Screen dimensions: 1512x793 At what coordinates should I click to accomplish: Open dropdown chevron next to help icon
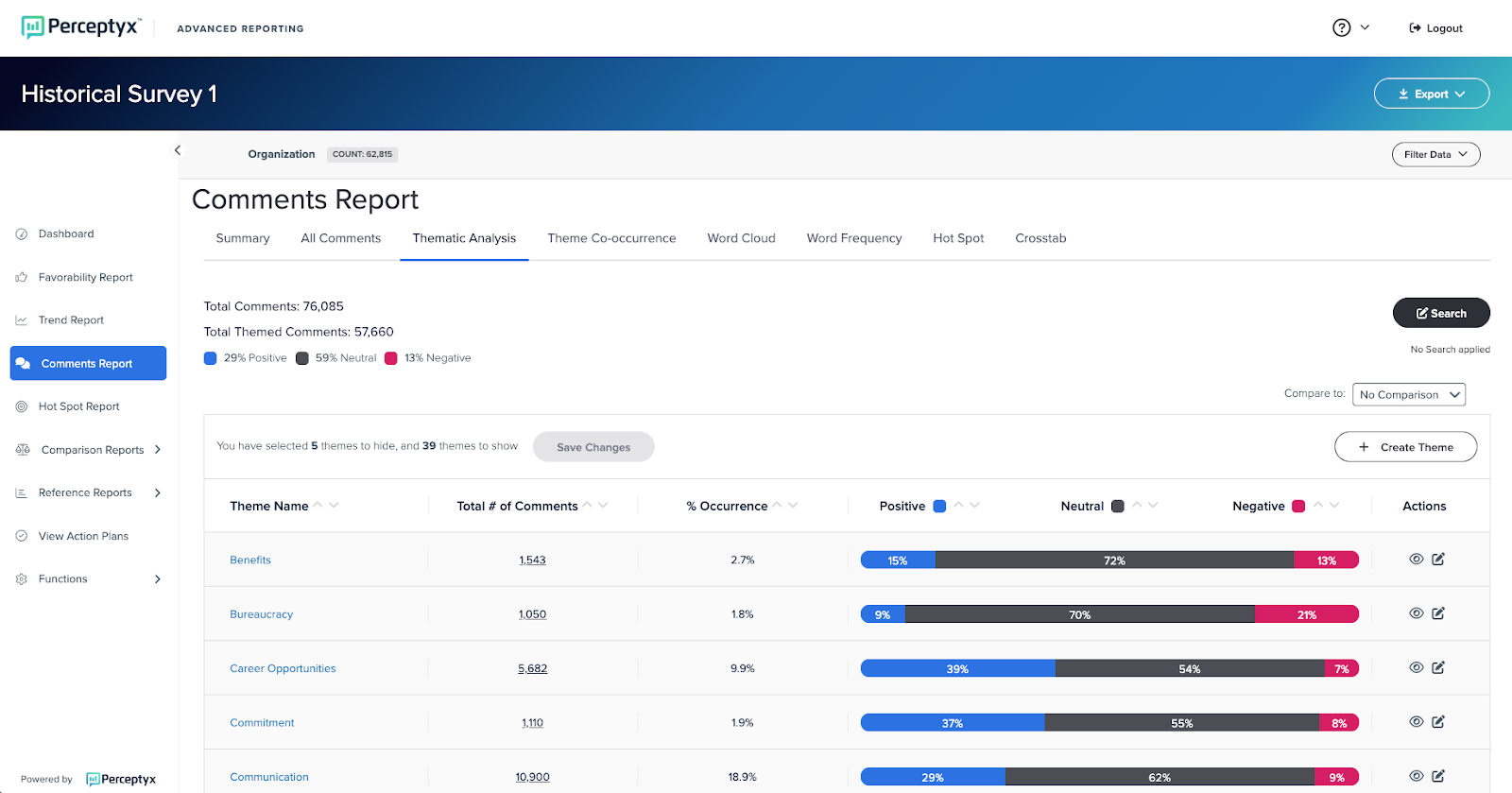1365,28
